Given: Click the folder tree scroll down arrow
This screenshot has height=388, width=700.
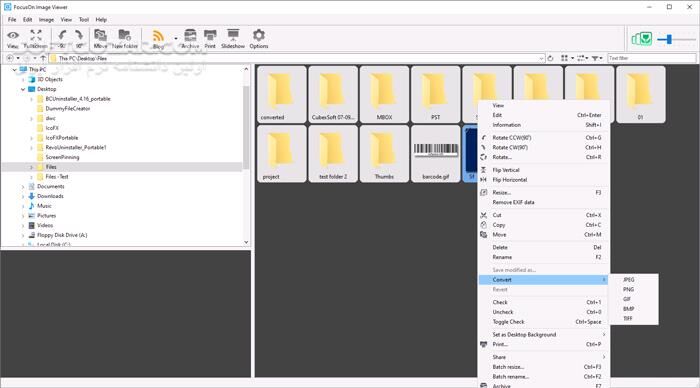Looking at the screenshot, I should pyautogui.click(x=246, y=242).
